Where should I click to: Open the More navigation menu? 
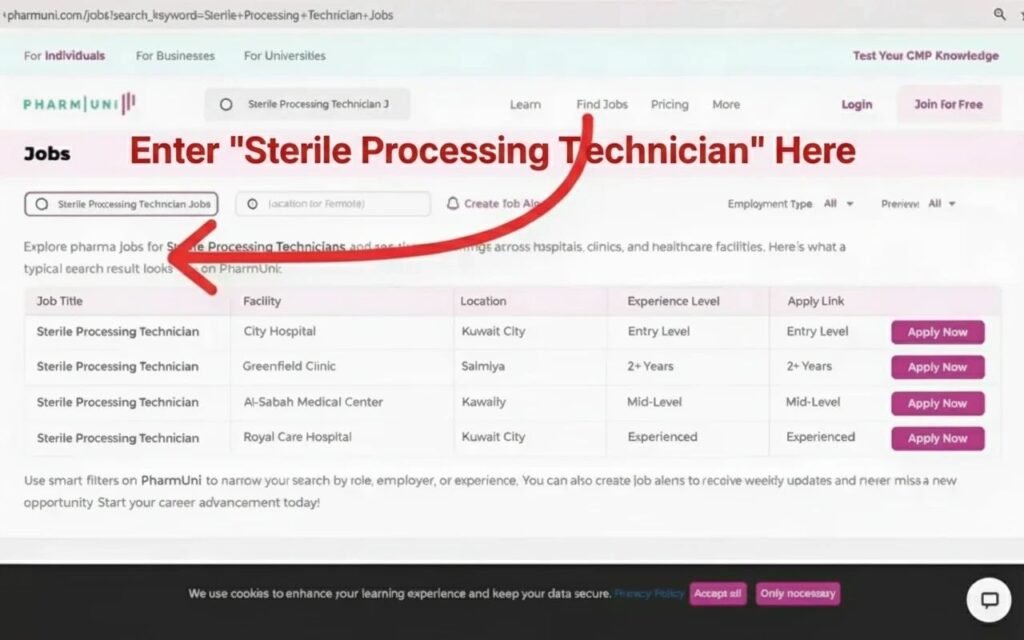pos(726,104)
